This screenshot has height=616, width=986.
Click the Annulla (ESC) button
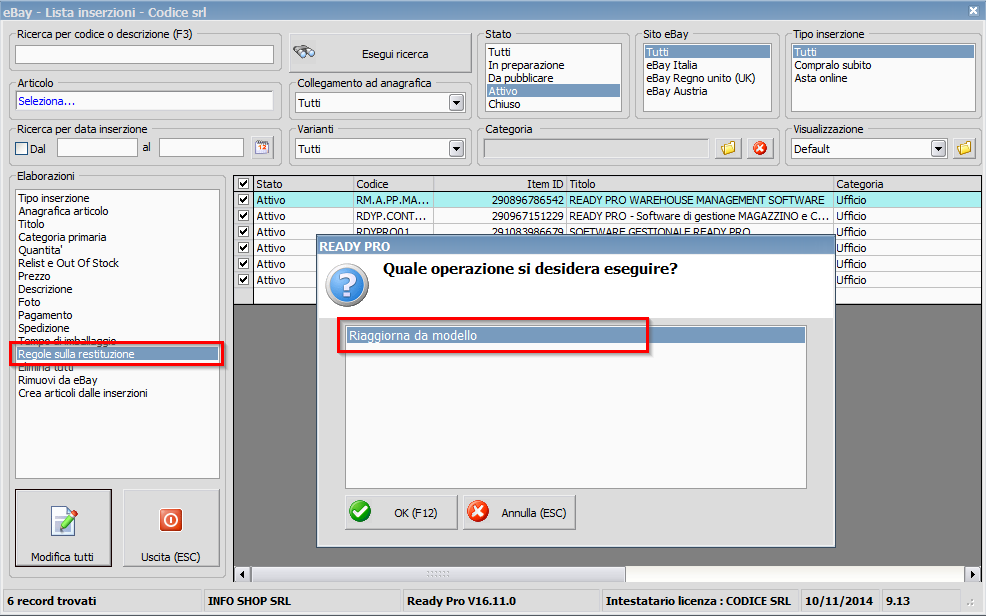coord(519,512)
